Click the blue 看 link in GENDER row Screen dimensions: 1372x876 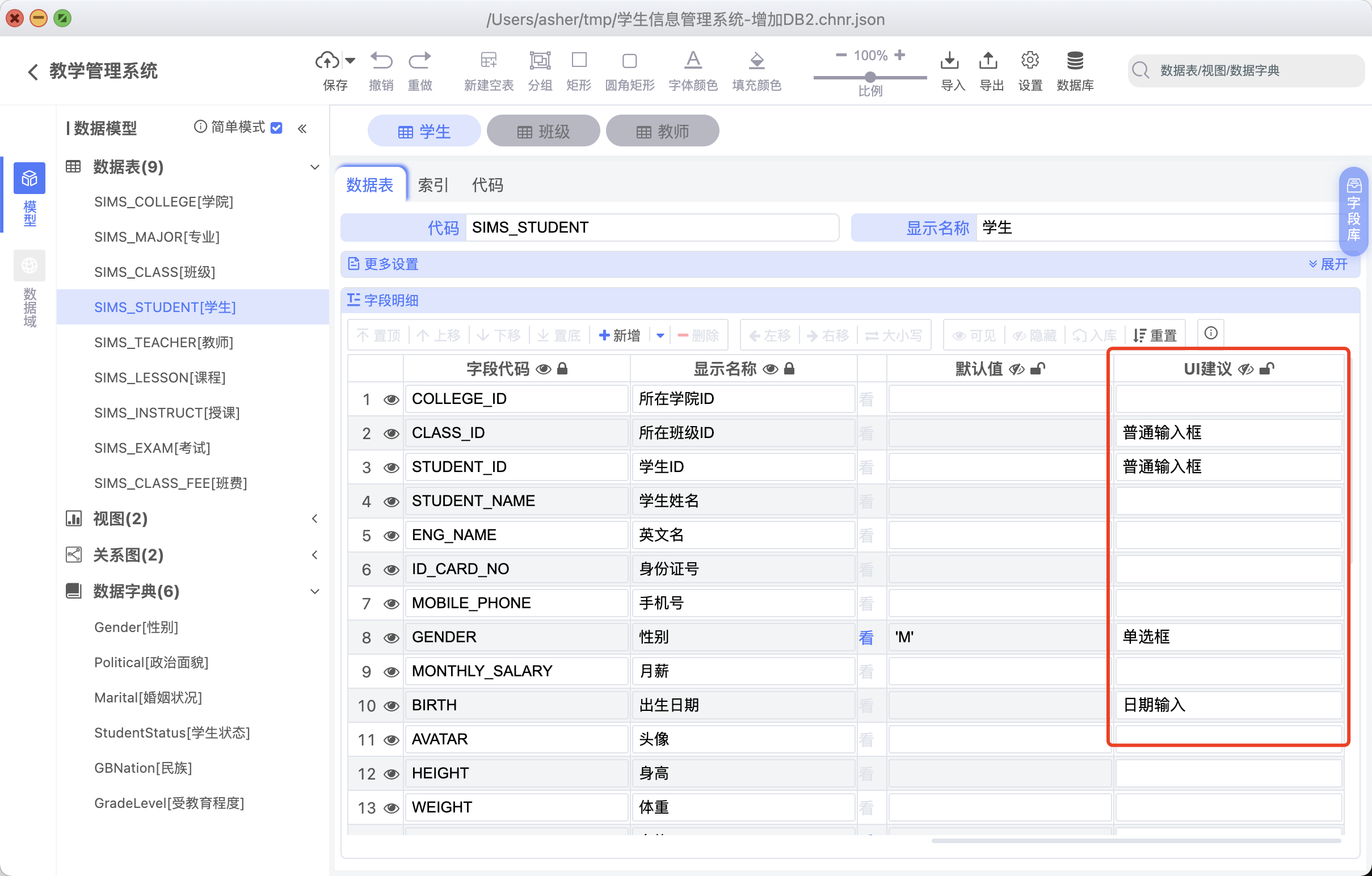click(866, 637)
